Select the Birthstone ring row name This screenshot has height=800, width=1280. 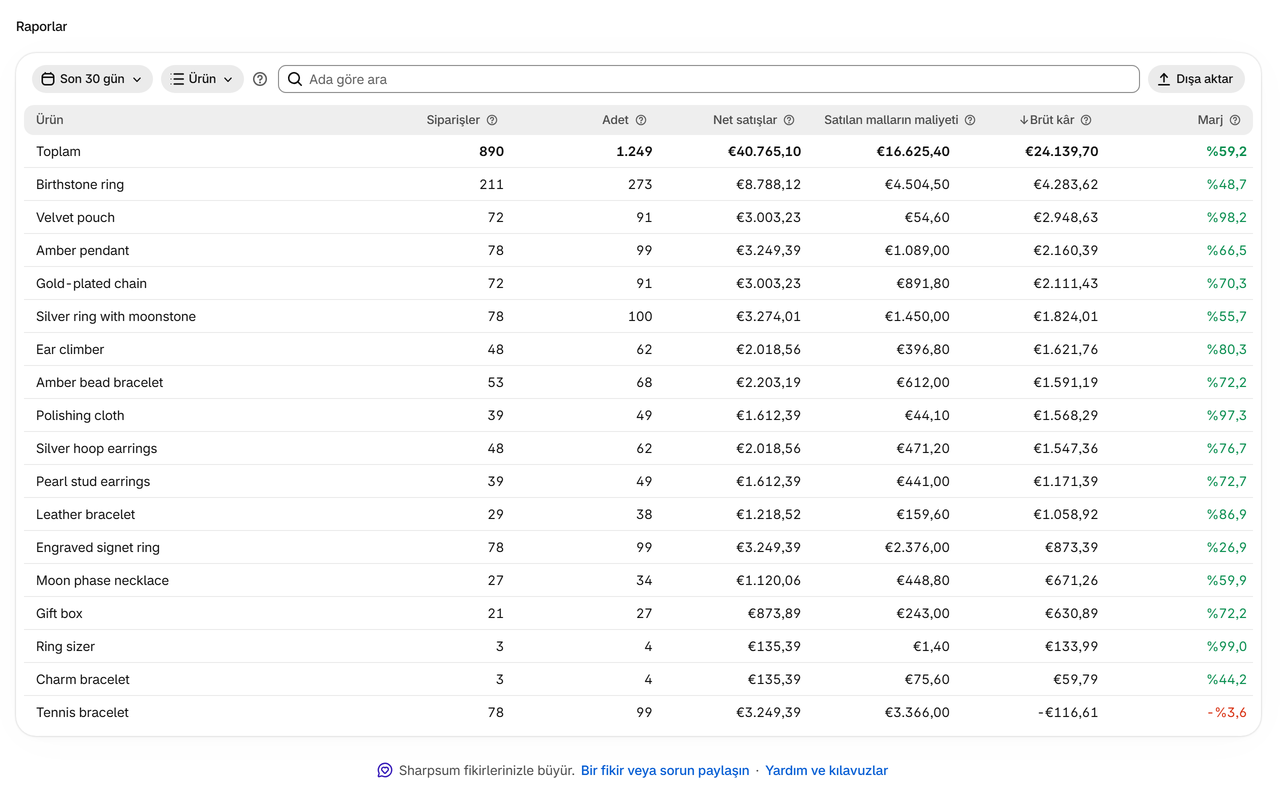[x=80, y=184]
